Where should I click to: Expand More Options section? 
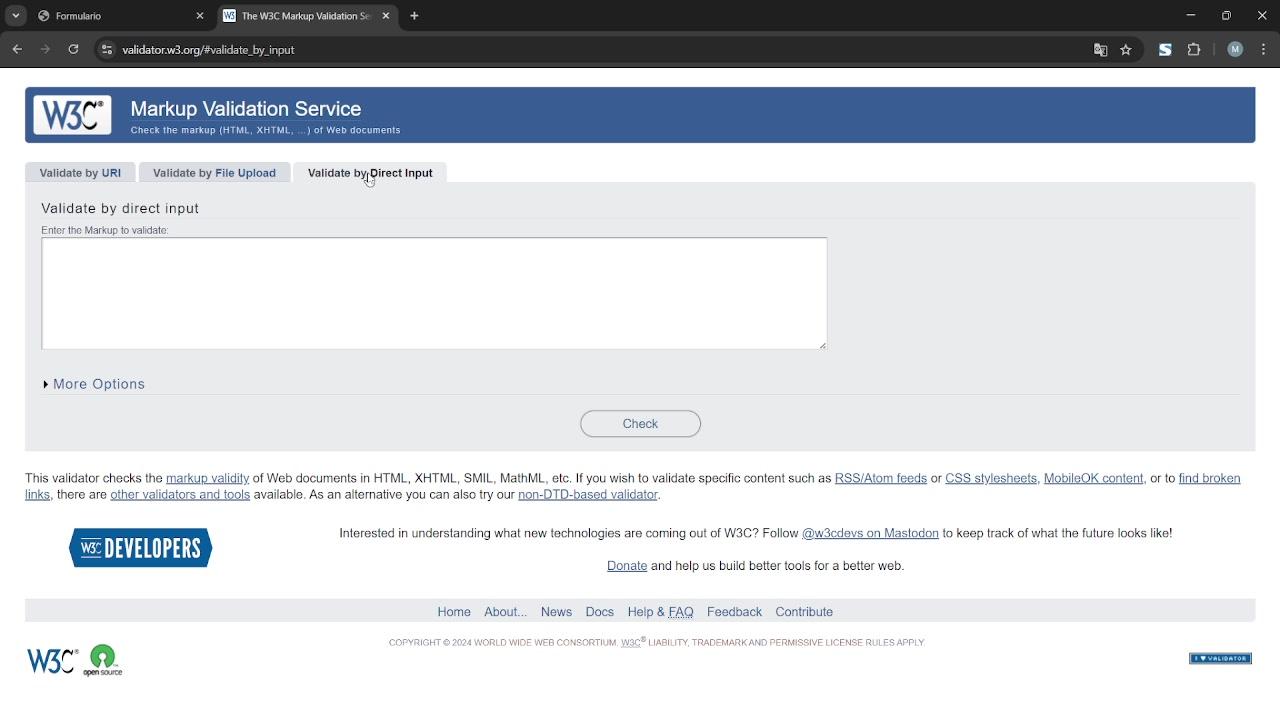point(95,384)
